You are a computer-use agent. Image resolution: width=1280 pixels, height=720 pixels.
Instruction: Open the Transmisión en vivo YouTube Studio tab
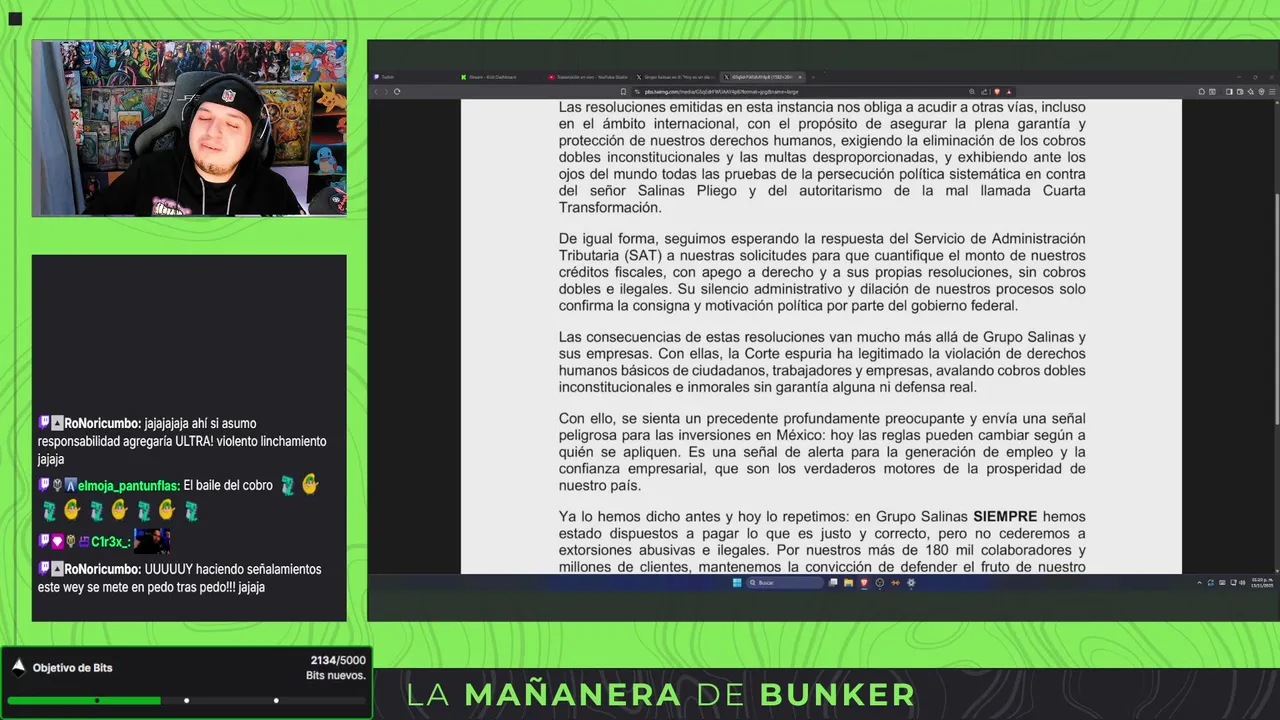[x=586, y=77]
